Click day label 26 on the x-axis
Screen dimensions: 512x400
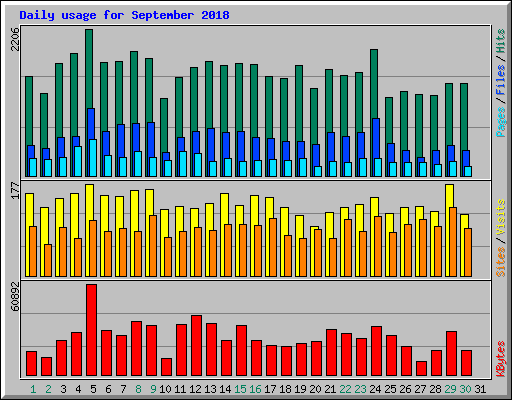[x=405, y=389]
